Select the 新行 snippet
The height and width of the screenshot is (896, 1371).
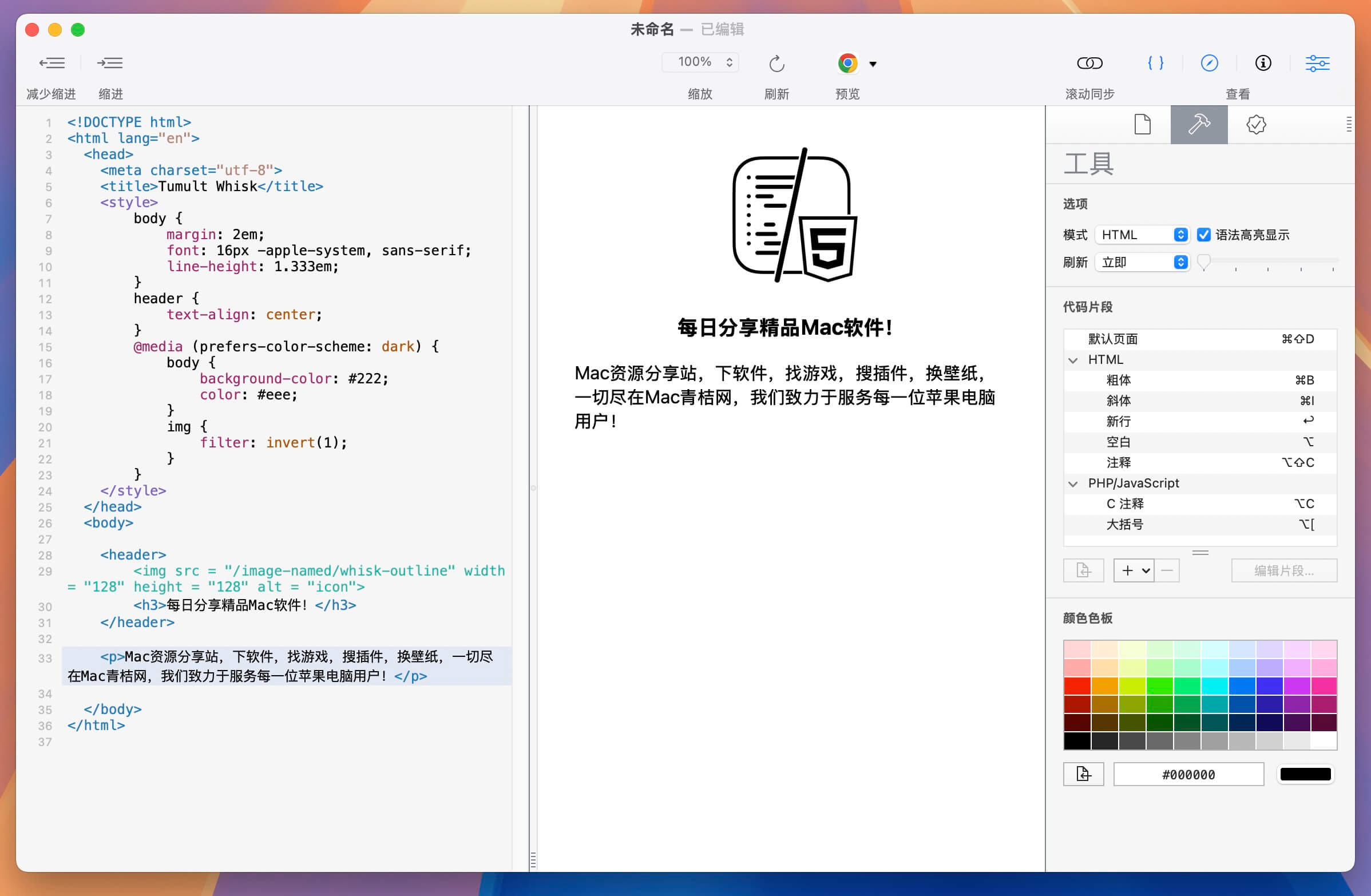point(1200,422)
